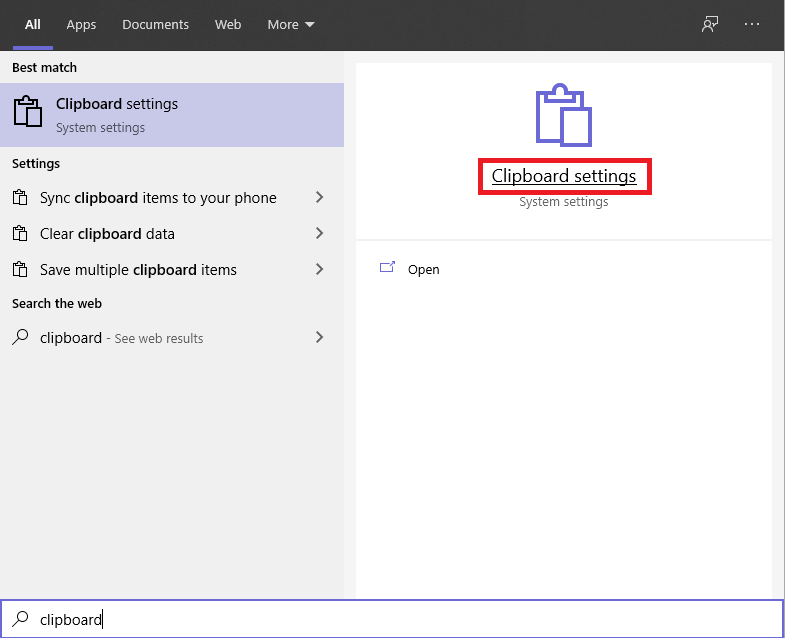Image resolution: width=785 pixels, height=638 pixels.
Task: Click the clipboard icon beside Clear clipboard data
Action: pyautogui.click(x=20, y=233)
